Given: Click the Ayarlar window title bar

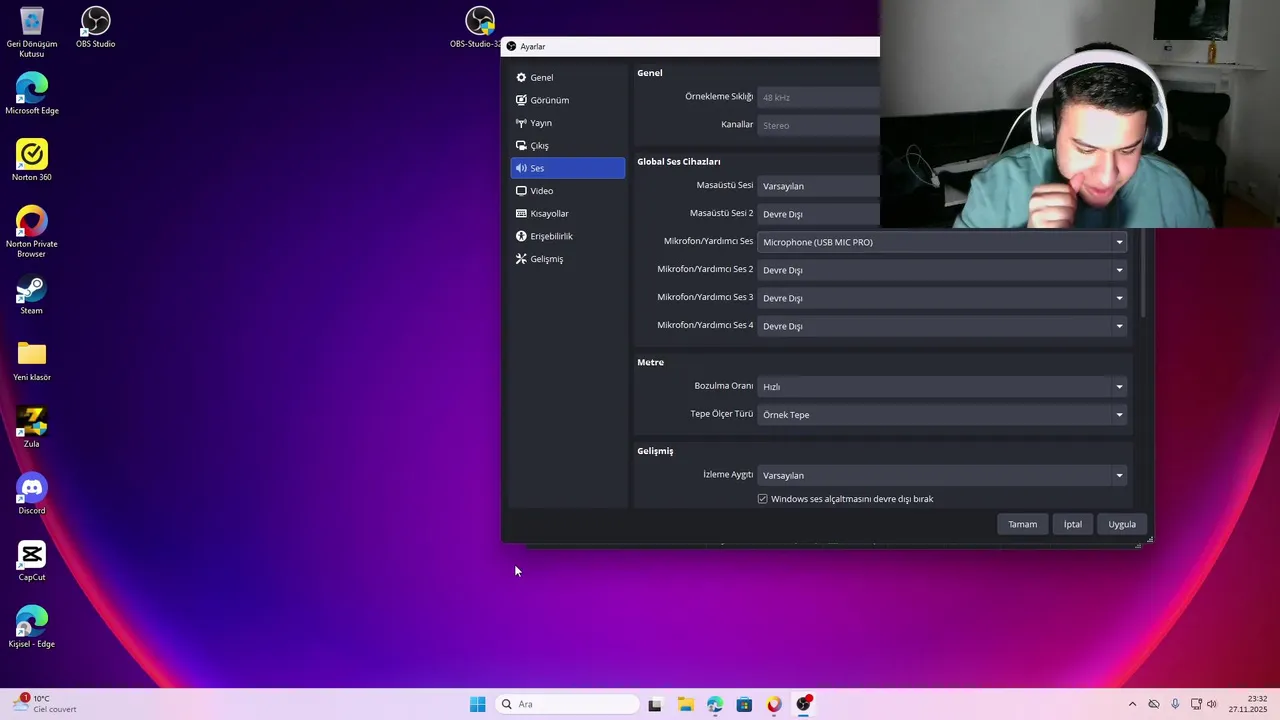Looking at the screenshot, I should pyautogui.click(x=690, y=46).
